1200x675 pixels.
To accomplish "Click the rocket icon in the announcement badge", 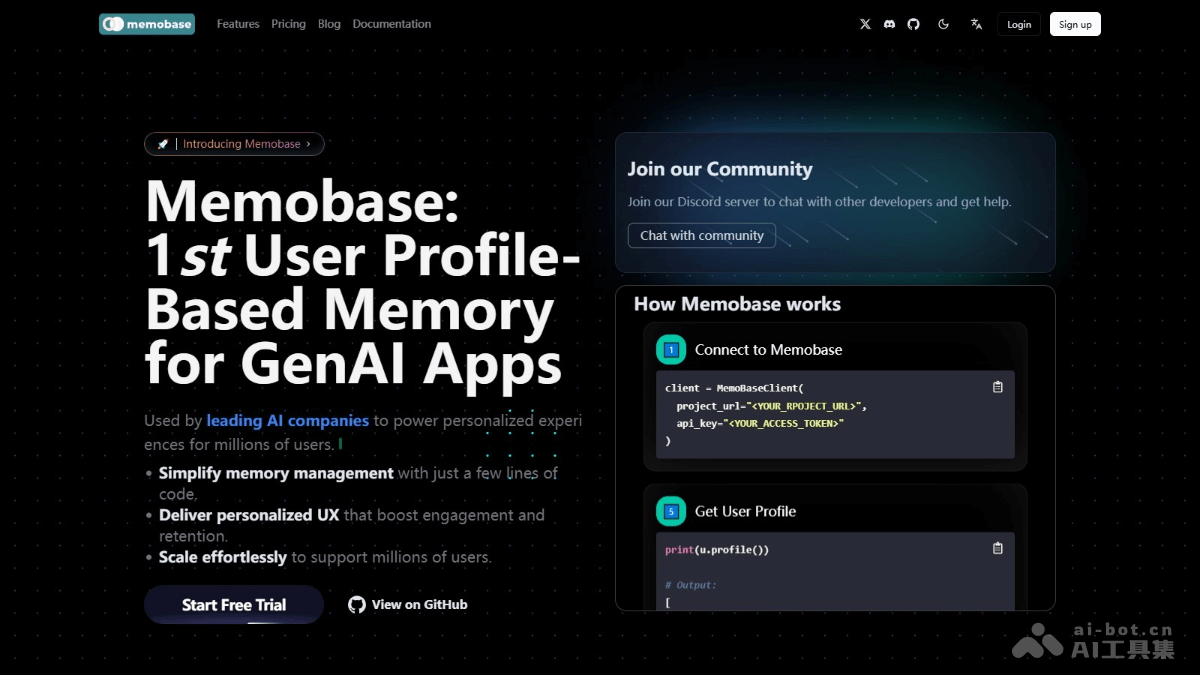I will pyautogui.click(x=163, y=143).
